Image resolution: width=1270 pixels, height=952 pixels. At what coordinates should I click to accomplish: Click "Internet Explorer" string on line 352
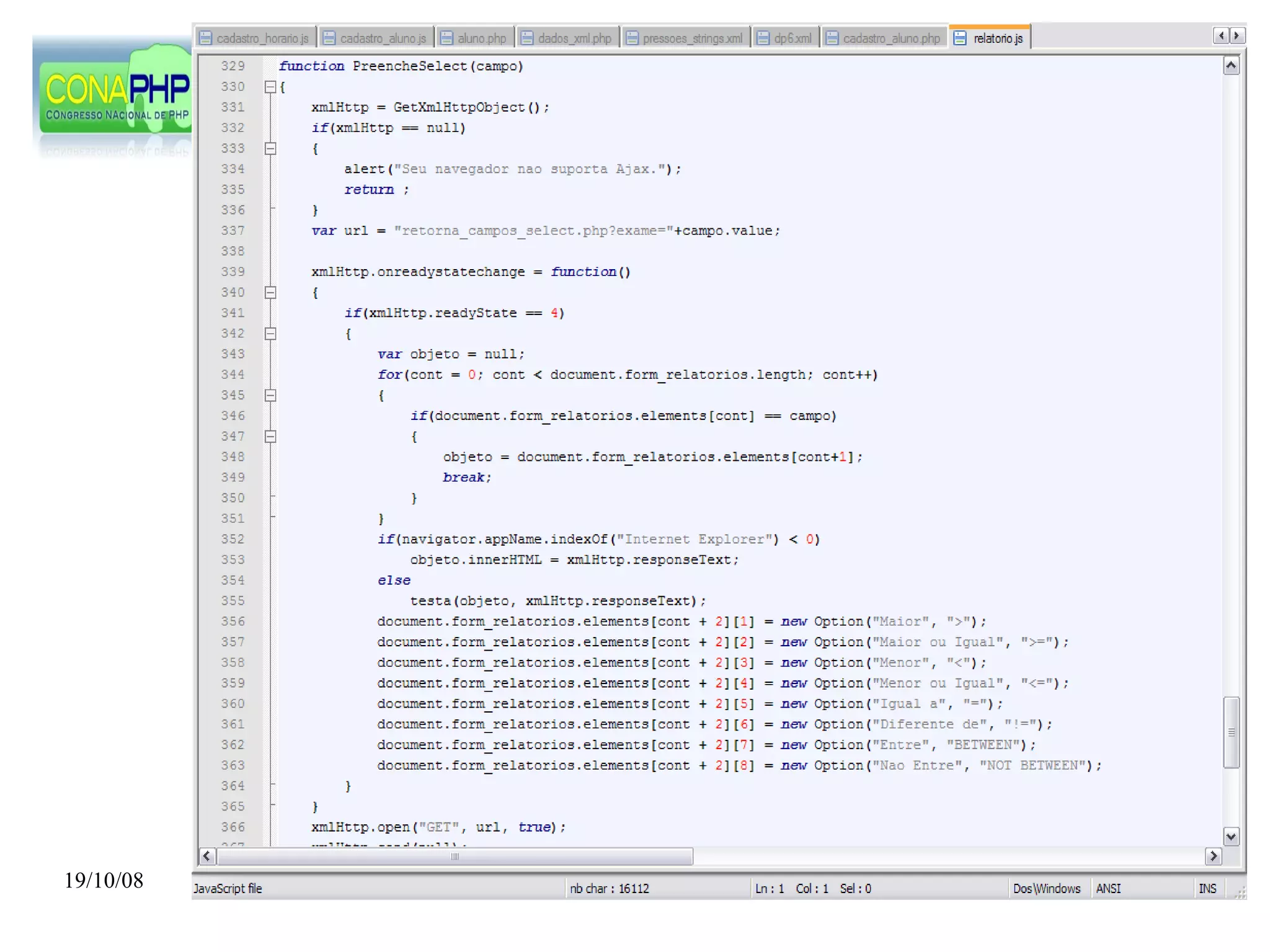(x=694, y=539)
